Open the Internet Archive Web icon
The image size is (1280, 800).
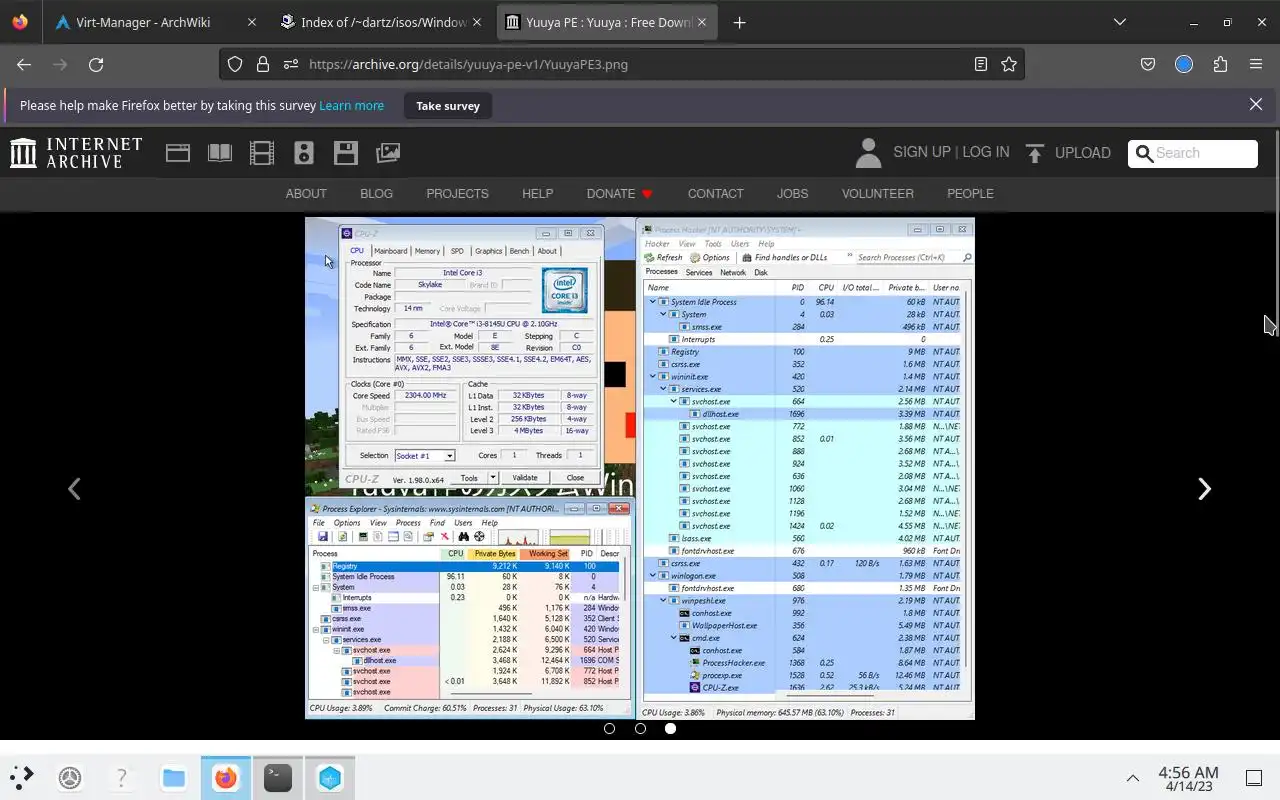click(x=178, y=153)
